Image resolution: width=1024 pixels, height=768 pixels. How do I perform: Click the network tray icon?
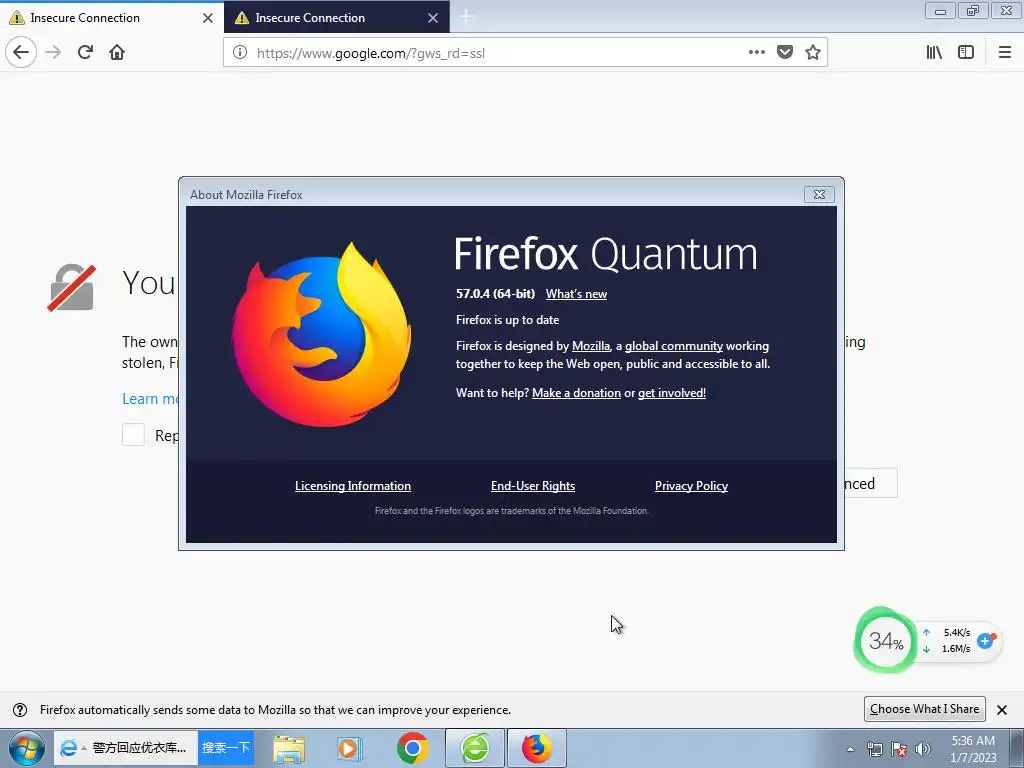(874, 749)
